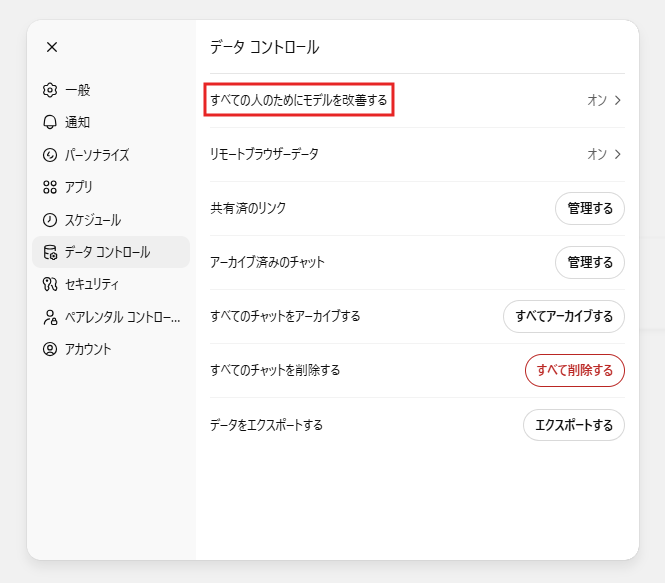Click the エクスポートする button

pyautogui.click(x=574, y=425)
